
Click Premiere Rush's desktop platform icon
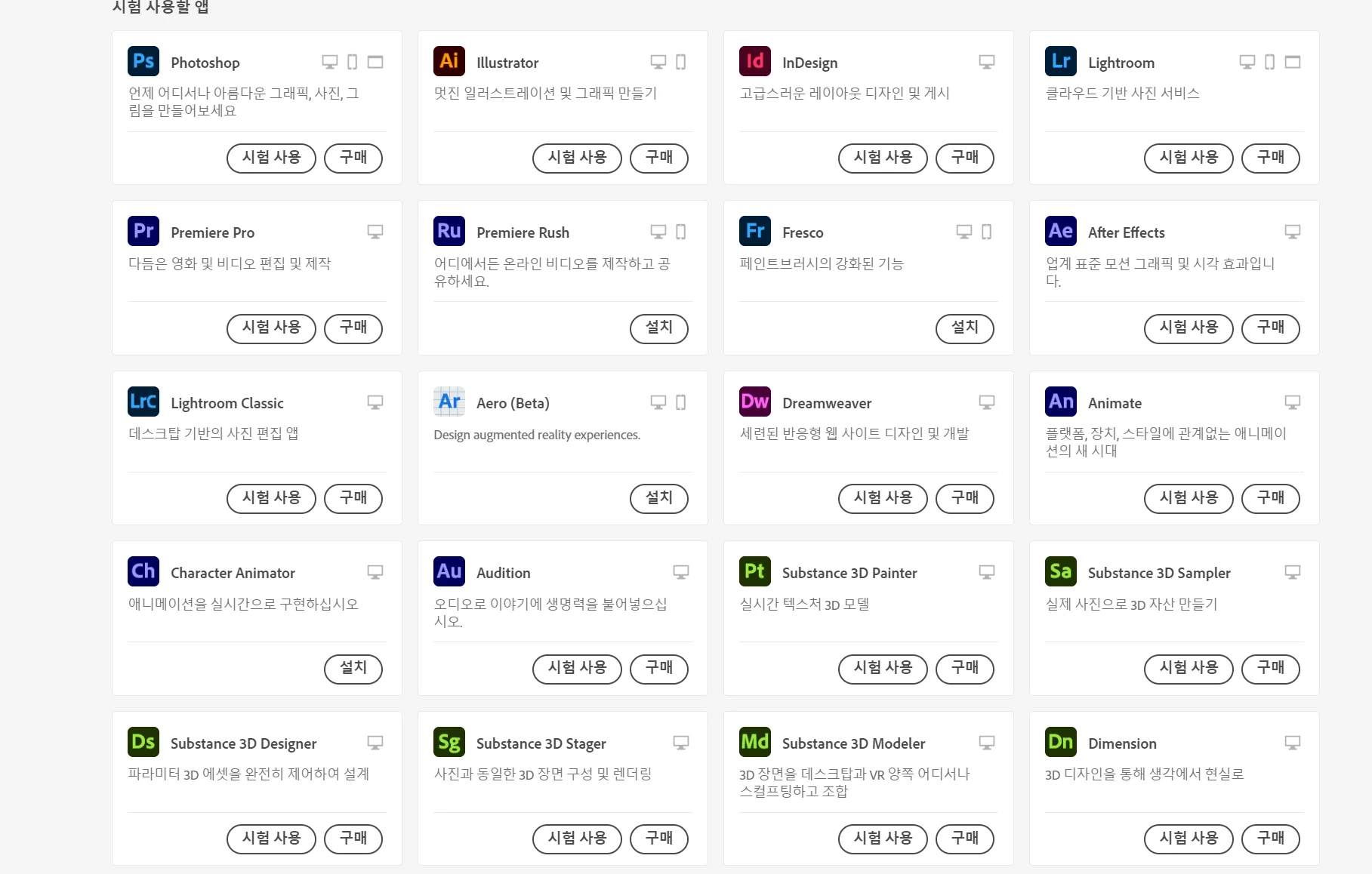point(658,232)
